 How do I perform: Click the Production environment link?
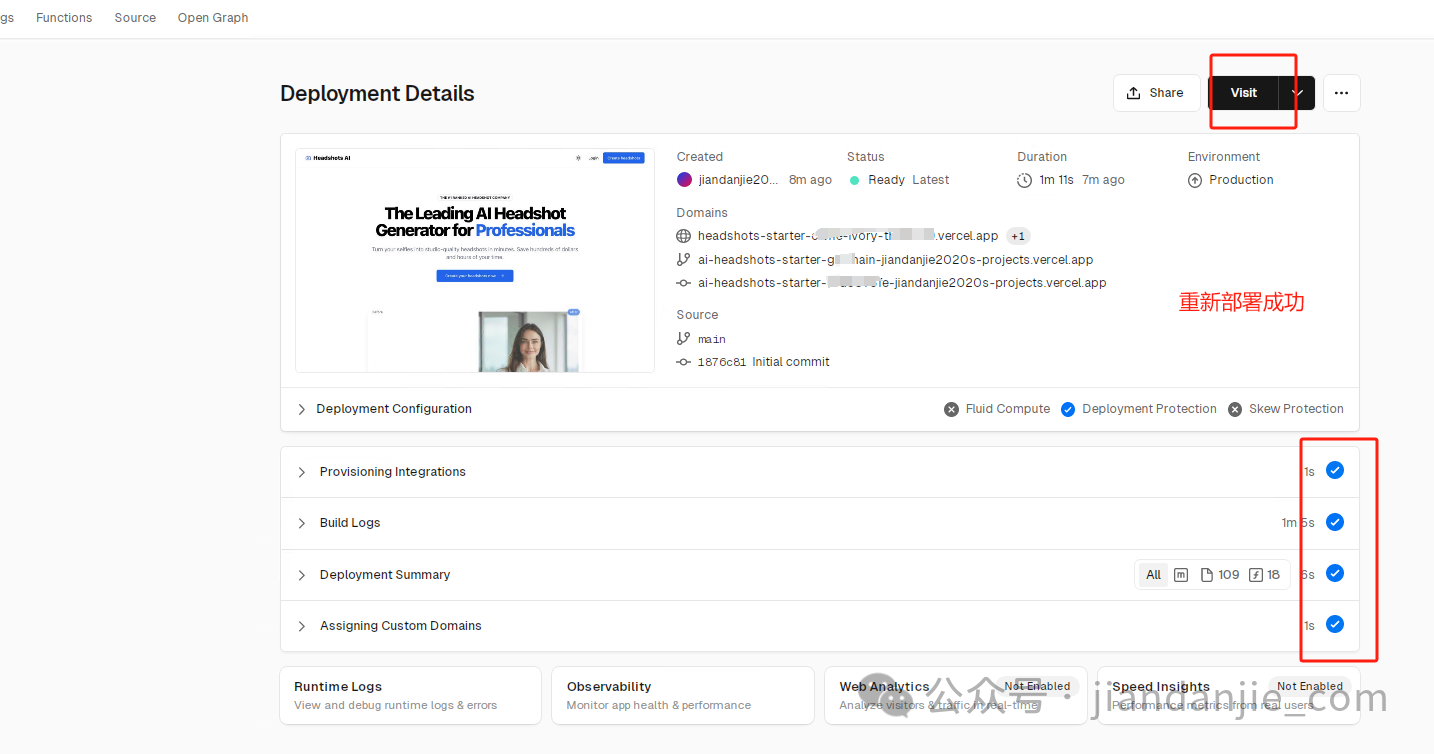(1241, 180)
